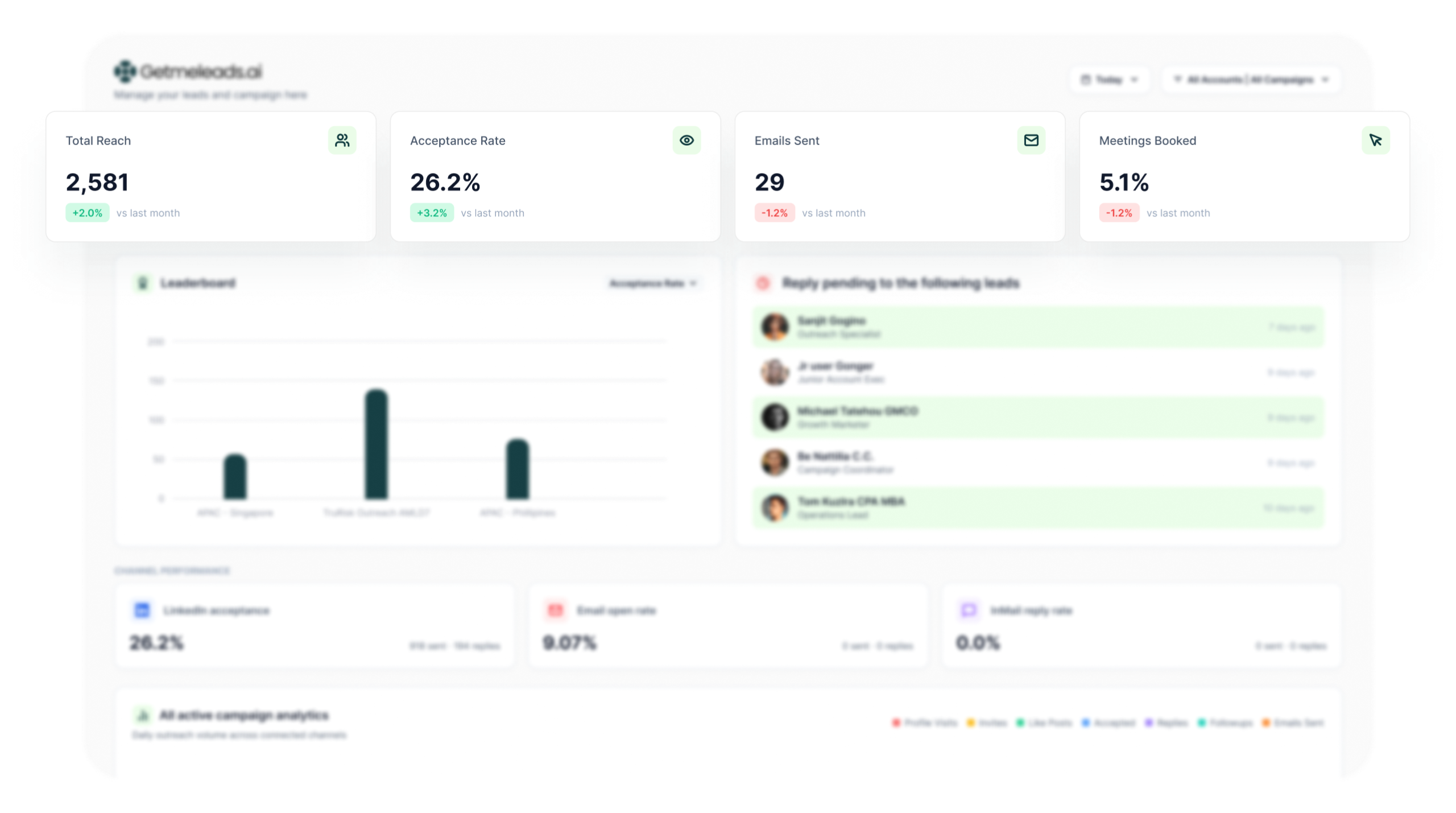
Task: Click the eye icon on Acceptance Rate card
Action: tap(686, 140)
